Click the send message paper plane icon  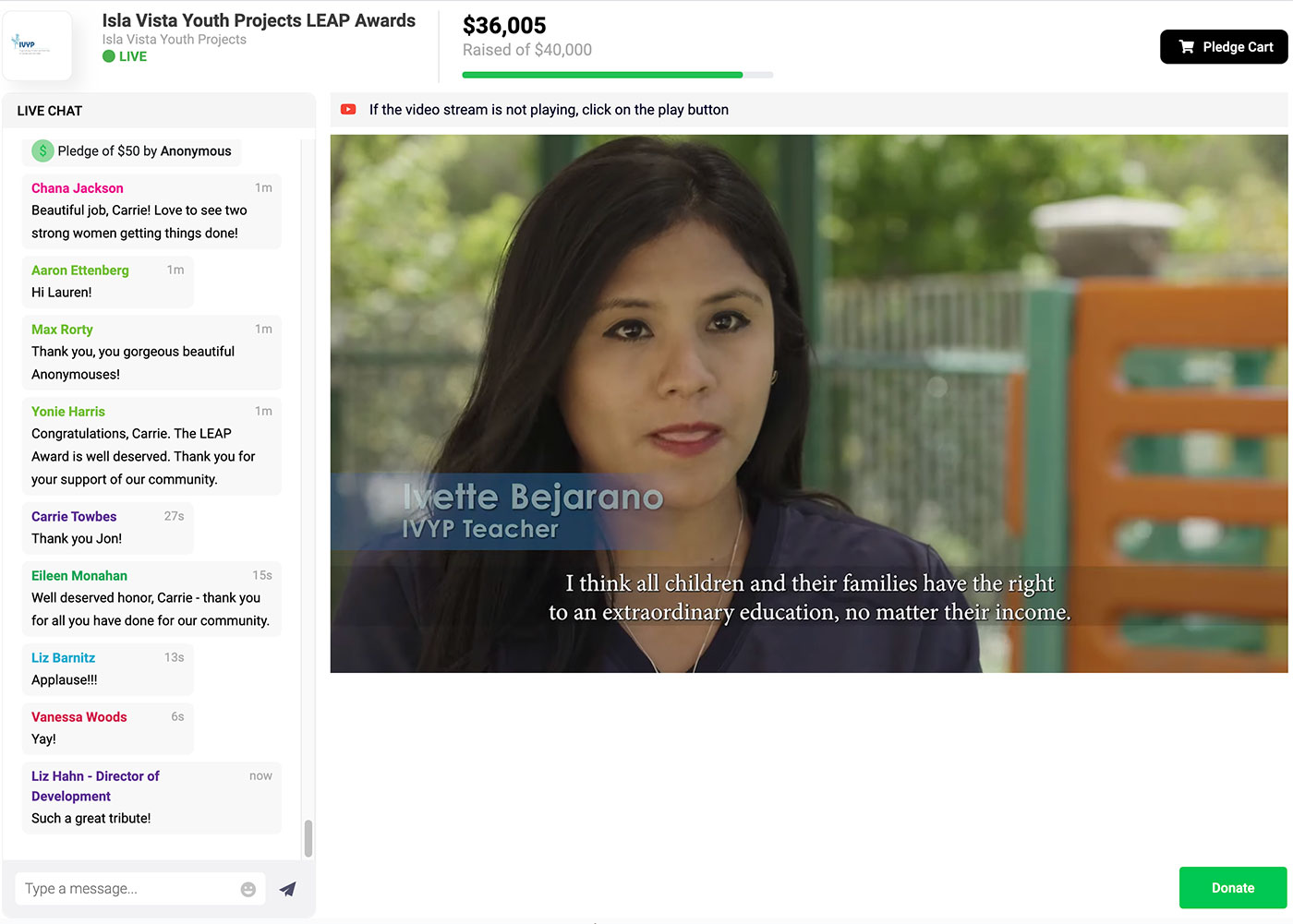tap(288, 889)
